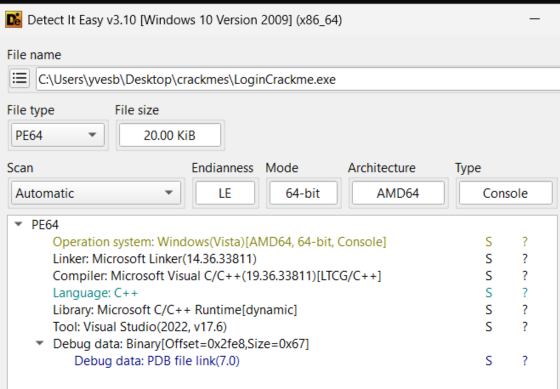Image resolution: width=560 pixels, height=389 pixels.
Task: Collapse the Debug data Binary node
Action: (x=40, y=343)
